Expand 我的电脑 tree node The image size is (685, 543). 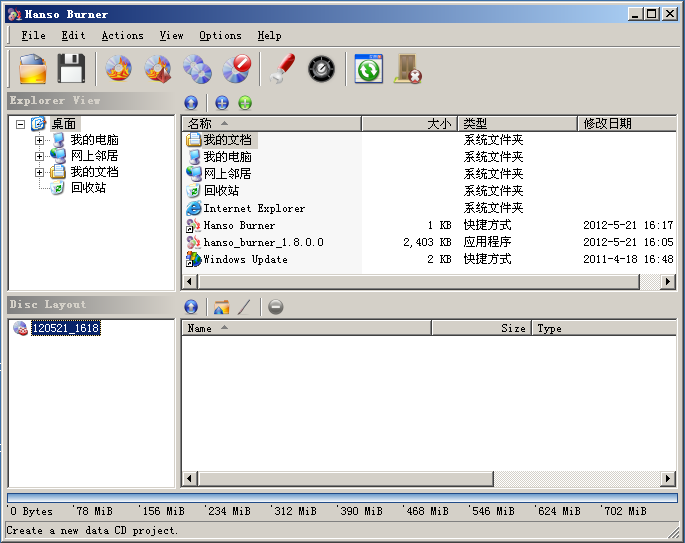point(39,140)
